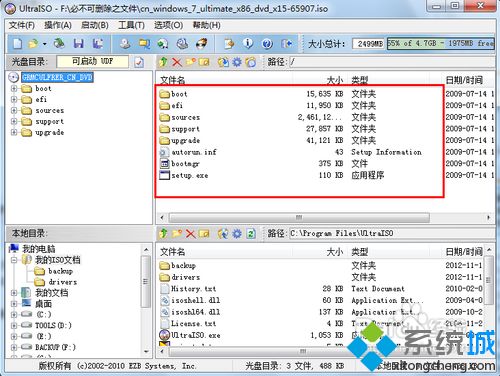500x376 pixels.
Task: Click the Make CD/DVD image icon
Action: pos(125,44)
